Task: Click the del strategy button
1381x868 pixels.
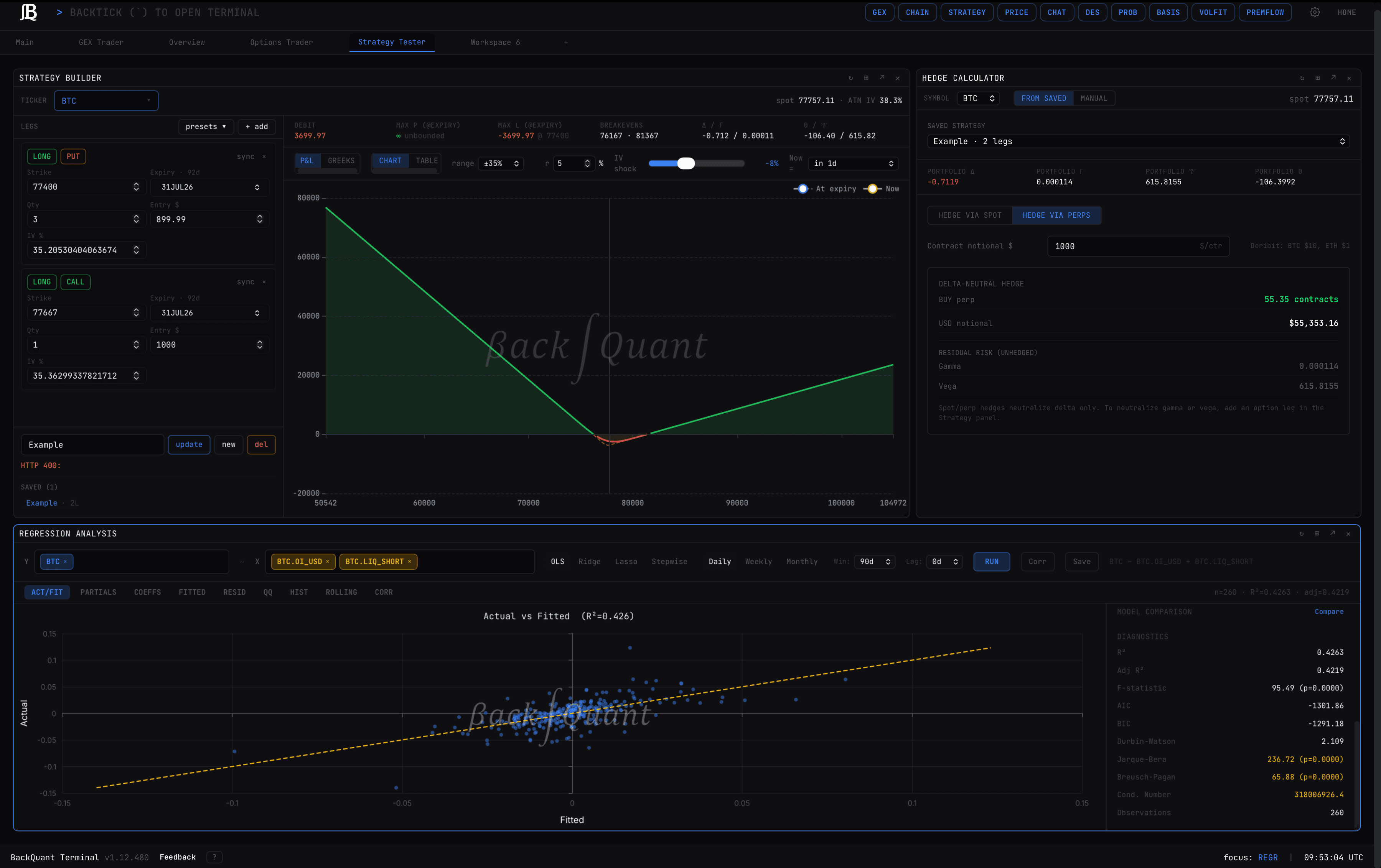Action: 261,444
